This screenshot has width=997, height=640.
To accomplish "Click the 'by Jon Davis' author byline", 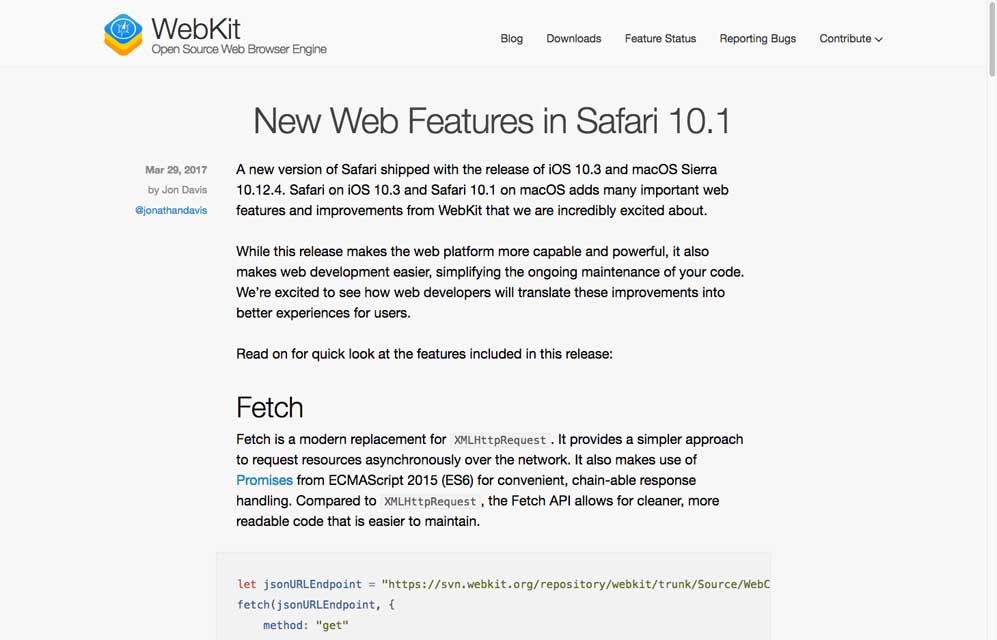I will click(x=177, y=190).
